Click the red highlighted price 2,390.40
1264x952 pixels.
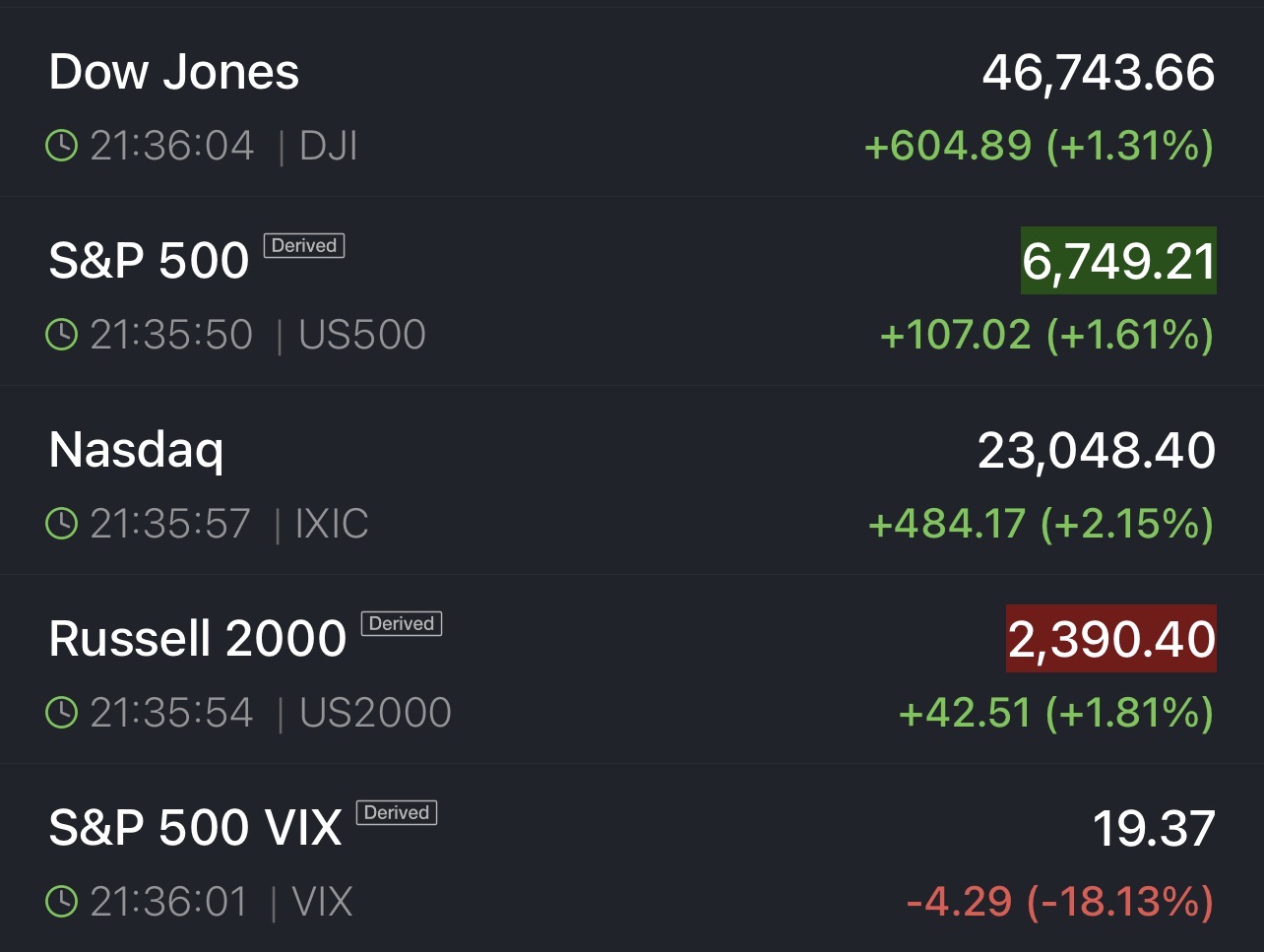(1111, 639)
